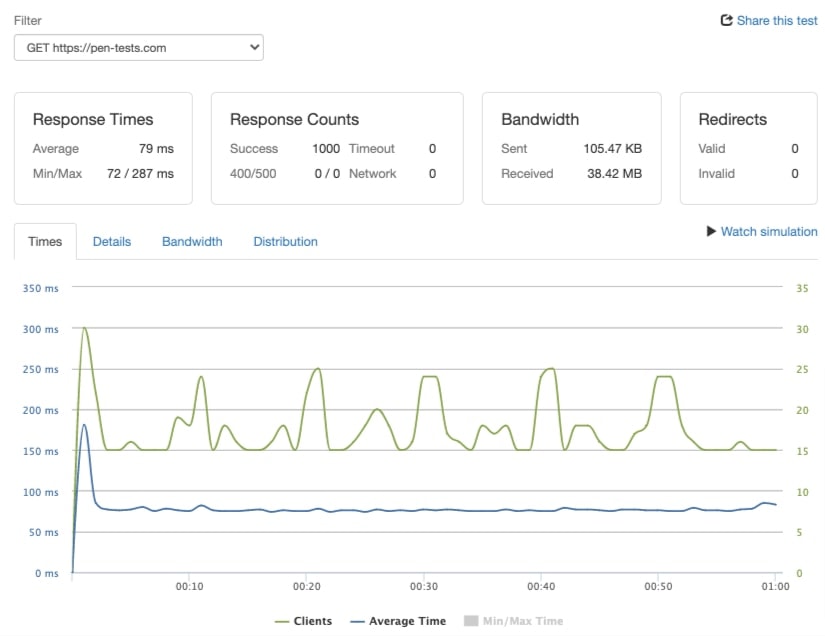Open the Bandwidth tab
The height and width of the screenshot is (636, 825).
(x=192, y=241)
